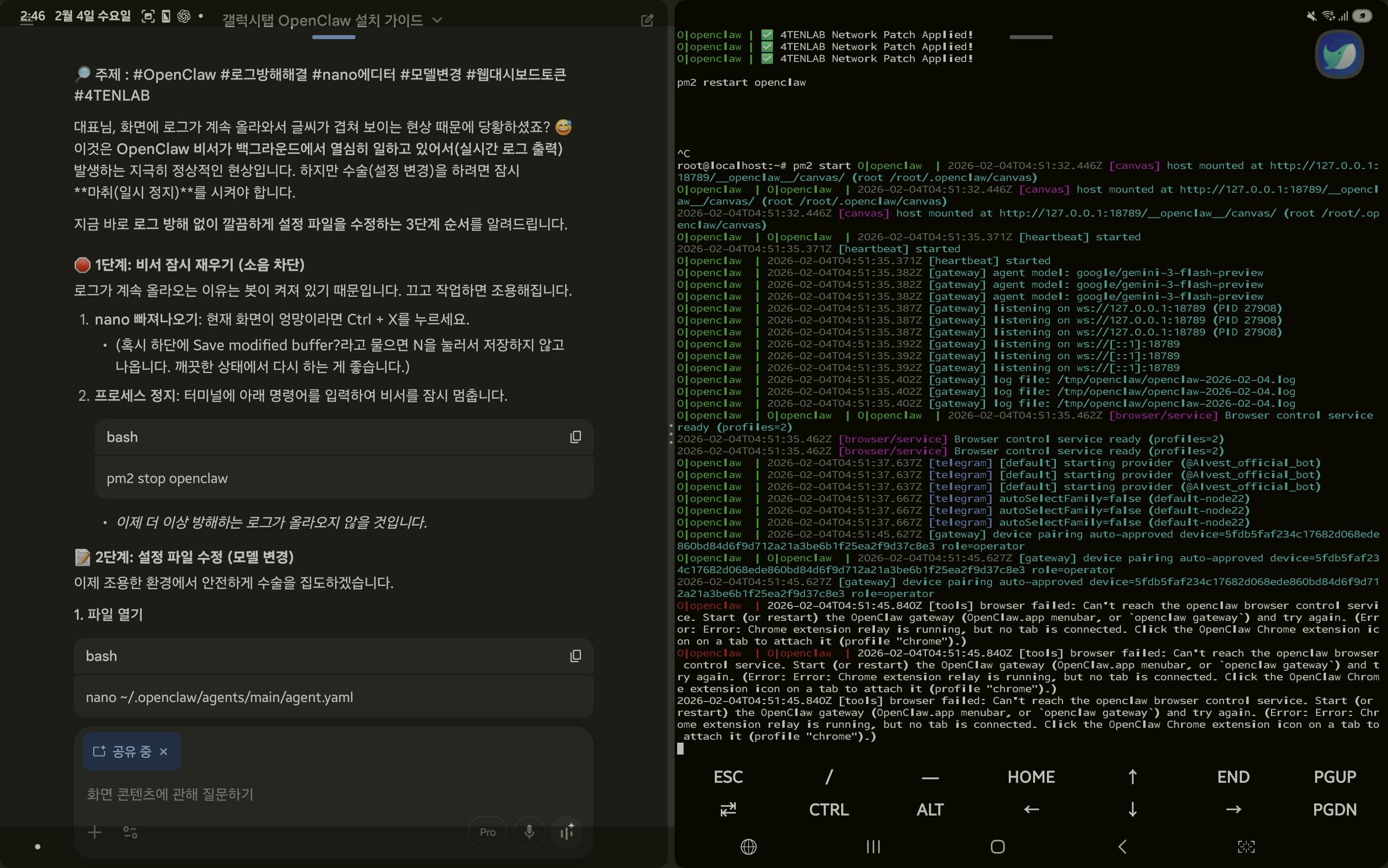
Task: Tap the battery indicator in status bar
Action: (x=1363, y=16)
